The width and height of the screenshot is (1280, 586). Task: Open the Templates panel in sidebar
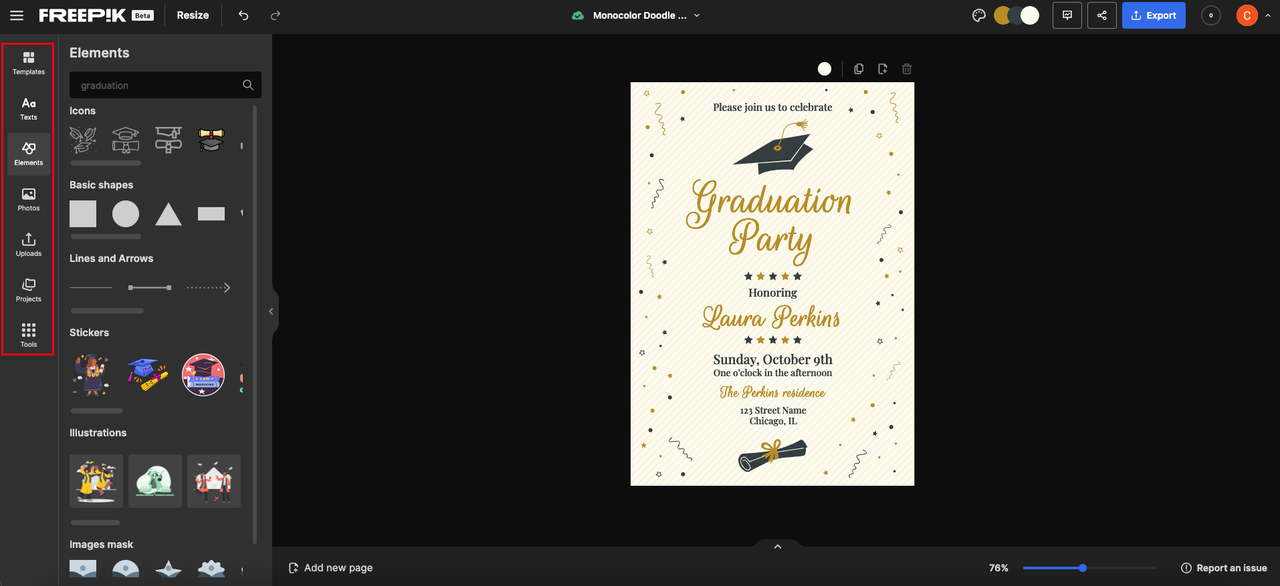(x=28, y=64)
